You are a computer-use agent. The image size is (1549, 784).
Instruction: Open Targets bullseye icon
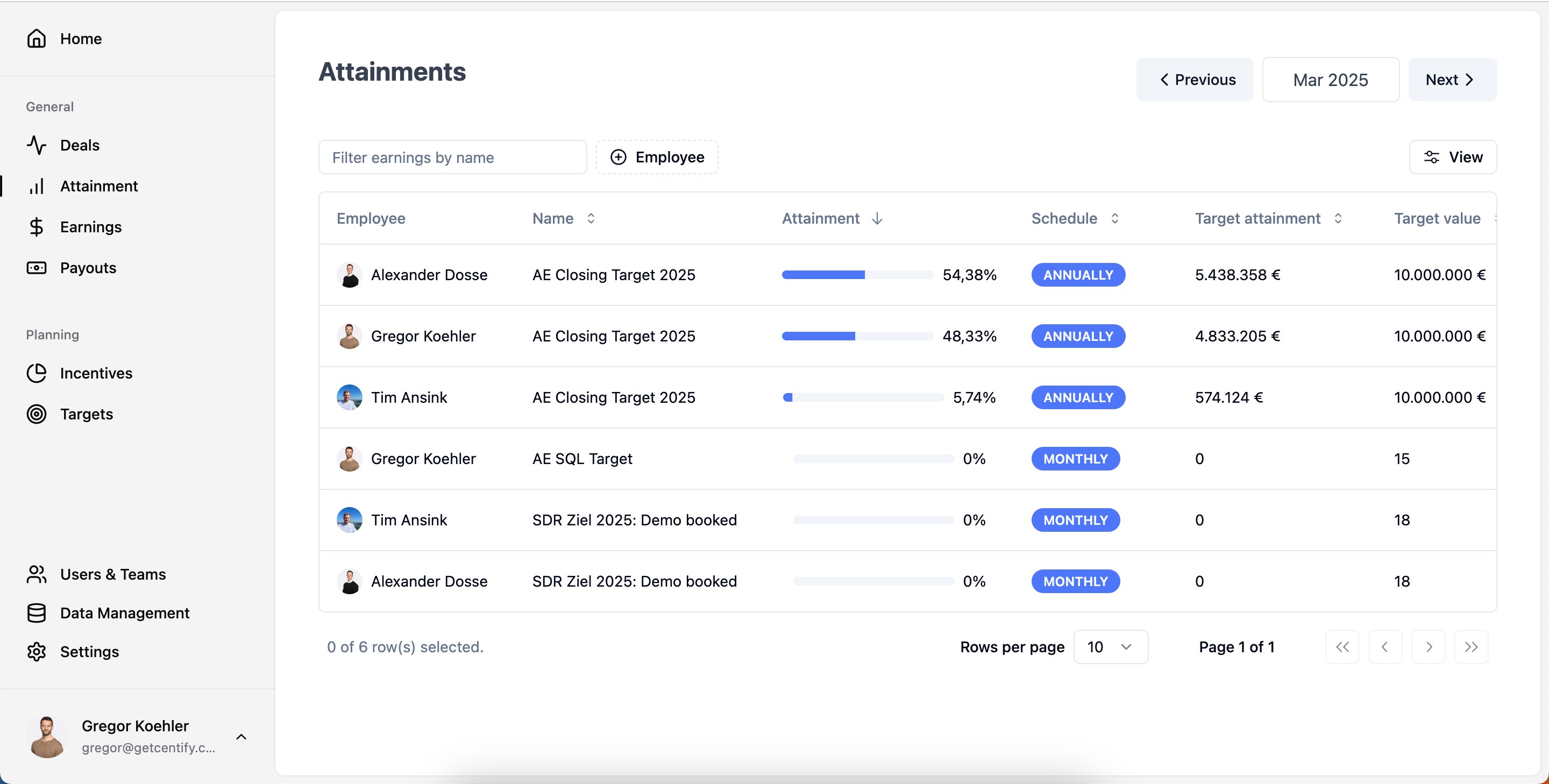coord(36,414)
